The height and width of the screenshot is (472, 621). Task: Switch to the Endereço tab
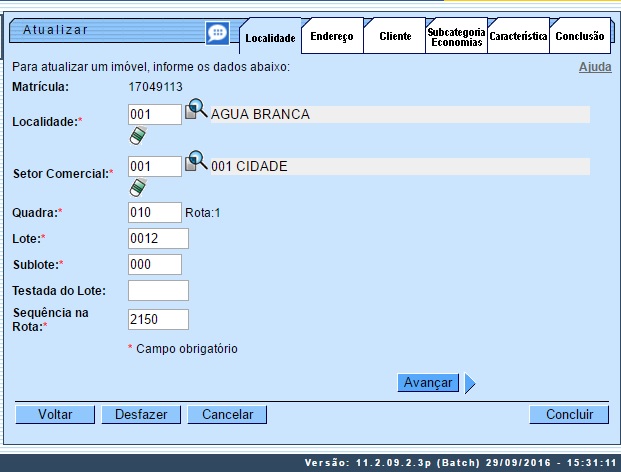[x=332, y=36]
